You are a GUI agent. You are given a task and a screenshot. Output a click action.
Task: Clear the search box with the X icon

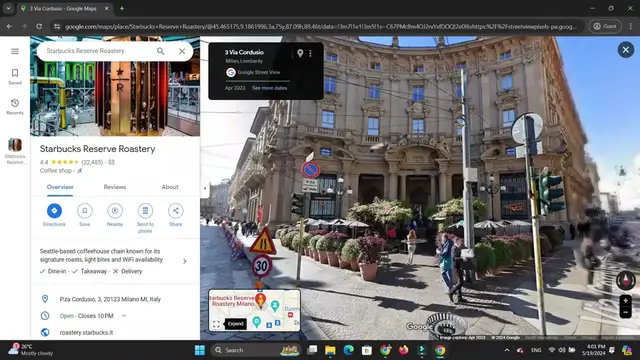182,51
